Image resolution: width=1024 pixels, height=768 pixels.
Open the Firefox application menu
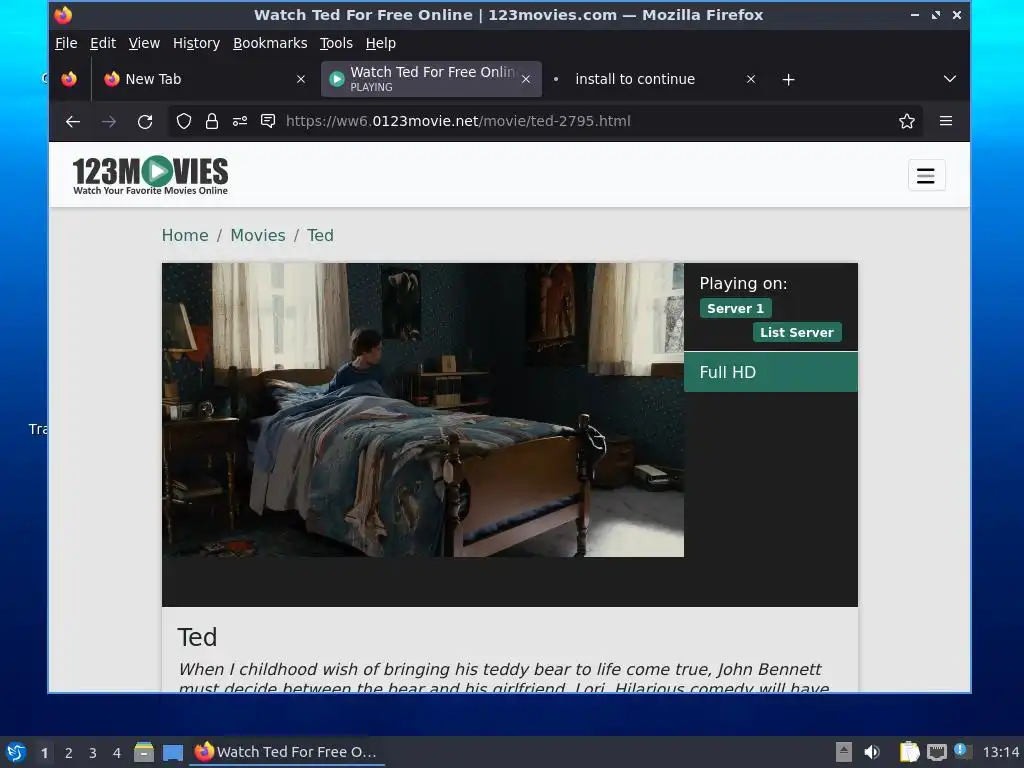tap(946, 121)
